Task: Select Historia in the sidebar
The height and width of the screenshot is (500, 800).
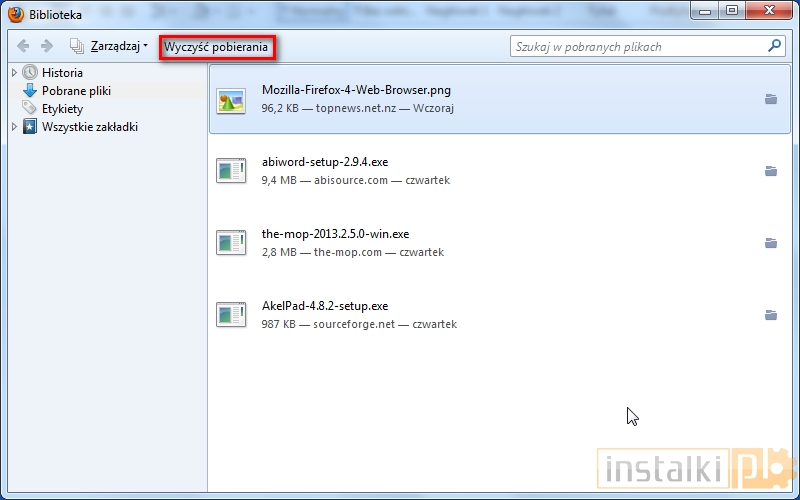Action: [x=62, y=73]
